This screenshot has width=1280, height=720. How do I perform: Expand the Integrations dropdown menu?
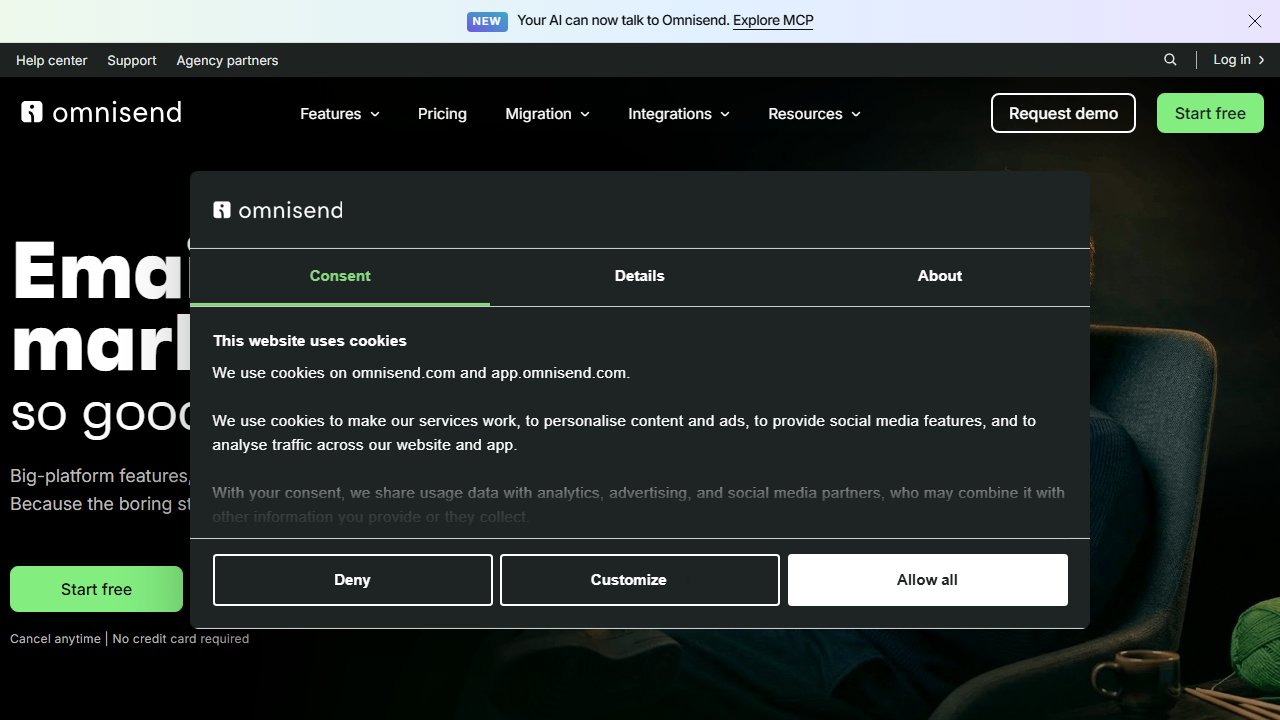click(679, 114)
